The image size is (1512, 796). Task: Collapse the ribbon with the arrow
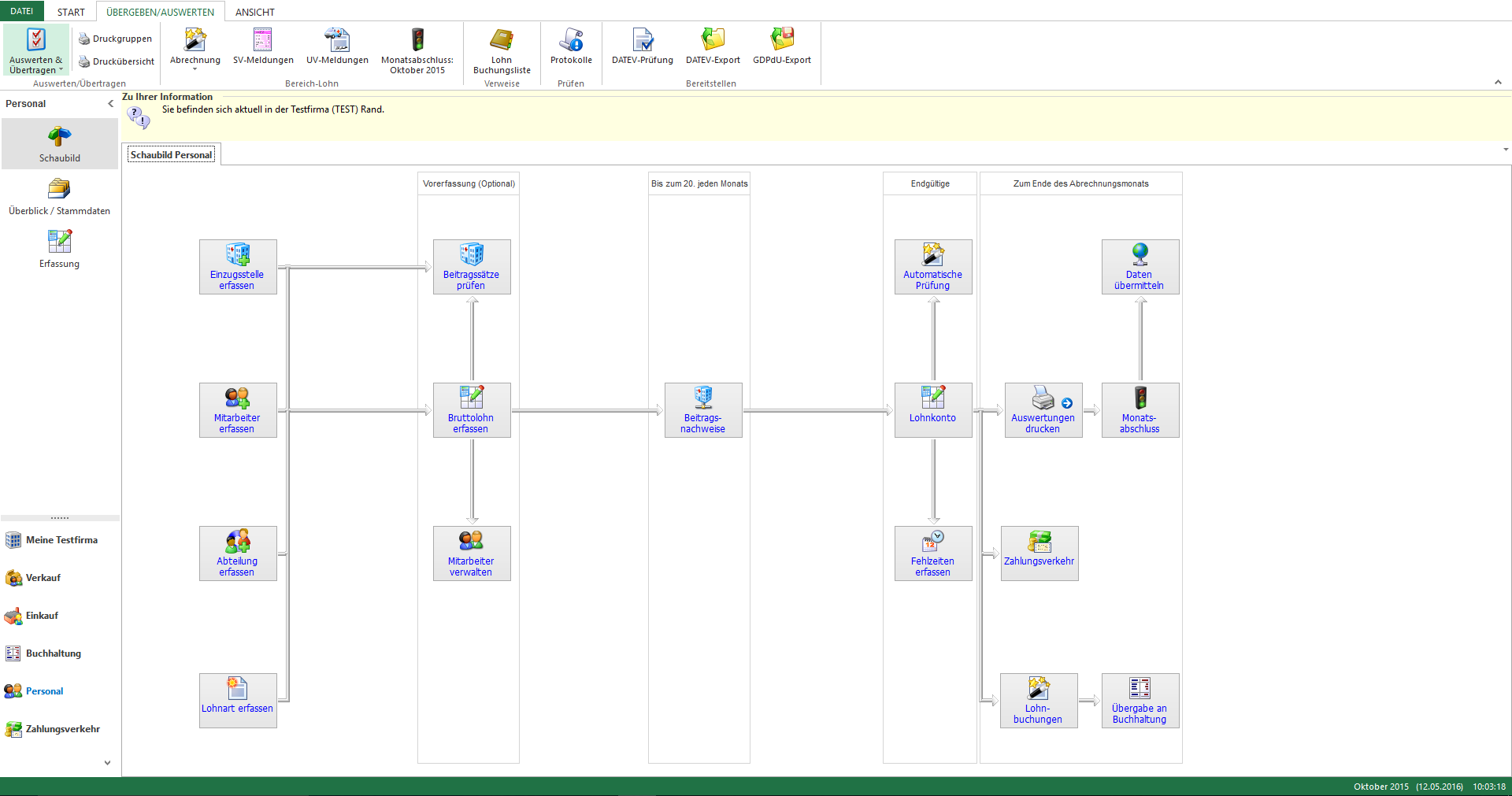[x=1498, y=82]
